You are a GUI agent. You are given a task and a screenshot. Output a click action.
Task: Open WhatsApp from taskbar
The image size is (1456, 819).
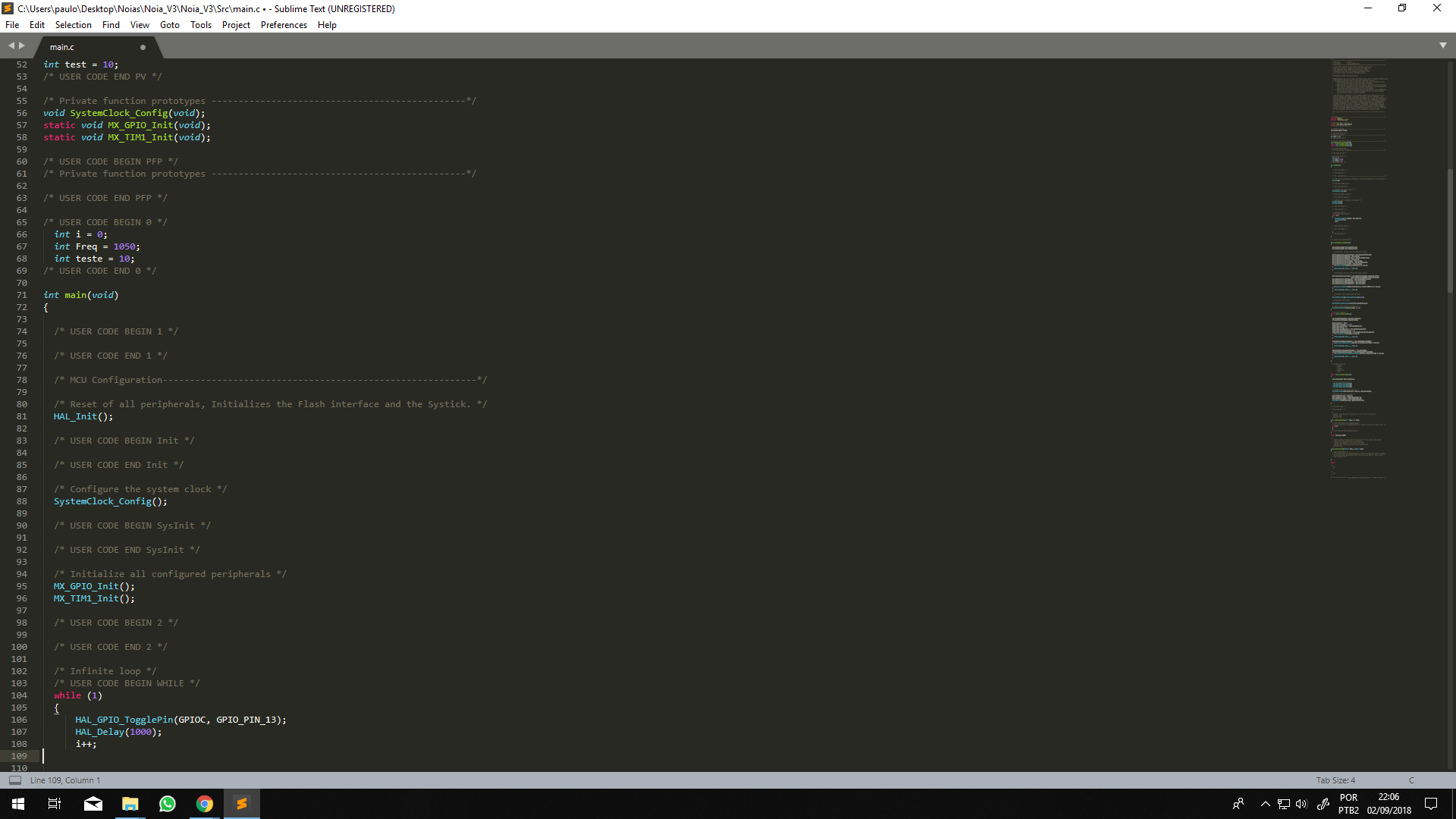[x=168, y=804]
